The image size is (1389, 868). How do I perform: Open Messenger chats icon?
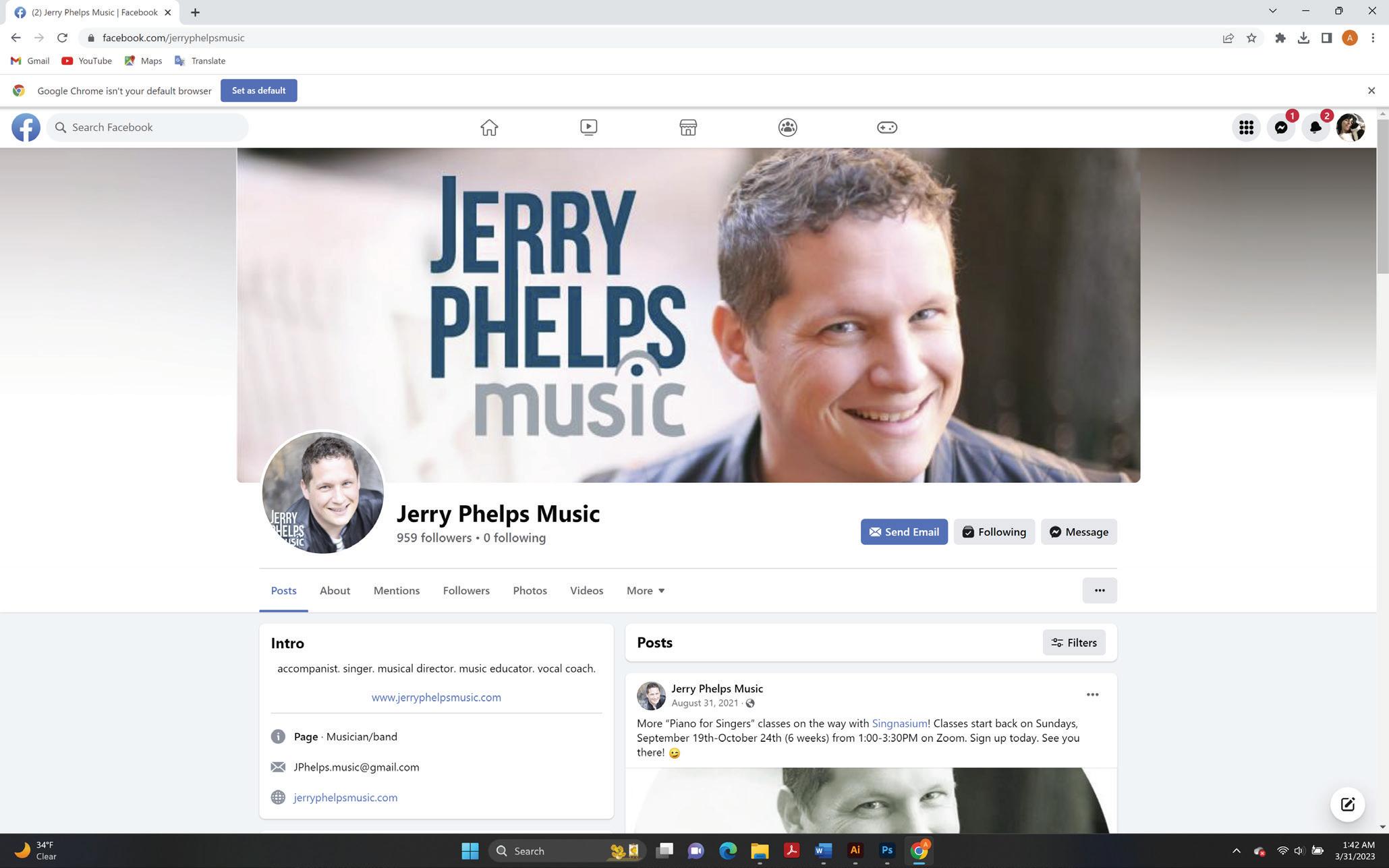(x=1280, y=127)
